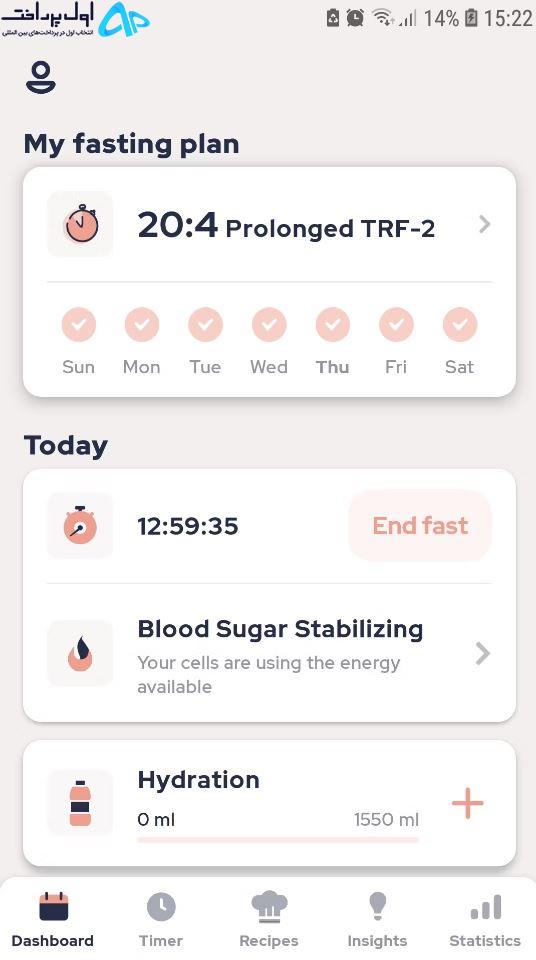Tap the 12:59:35 elapsed fasting time
The width and height of the screenshot is (536, 960).
[x=187, y=526]
